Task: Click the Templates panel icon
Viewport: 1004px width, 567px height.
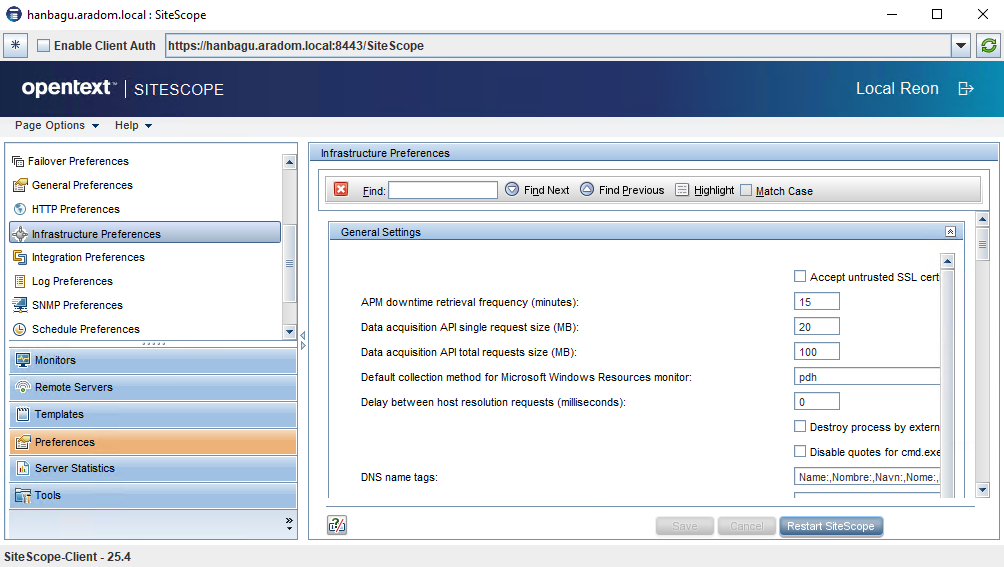Action: point(23,414)
